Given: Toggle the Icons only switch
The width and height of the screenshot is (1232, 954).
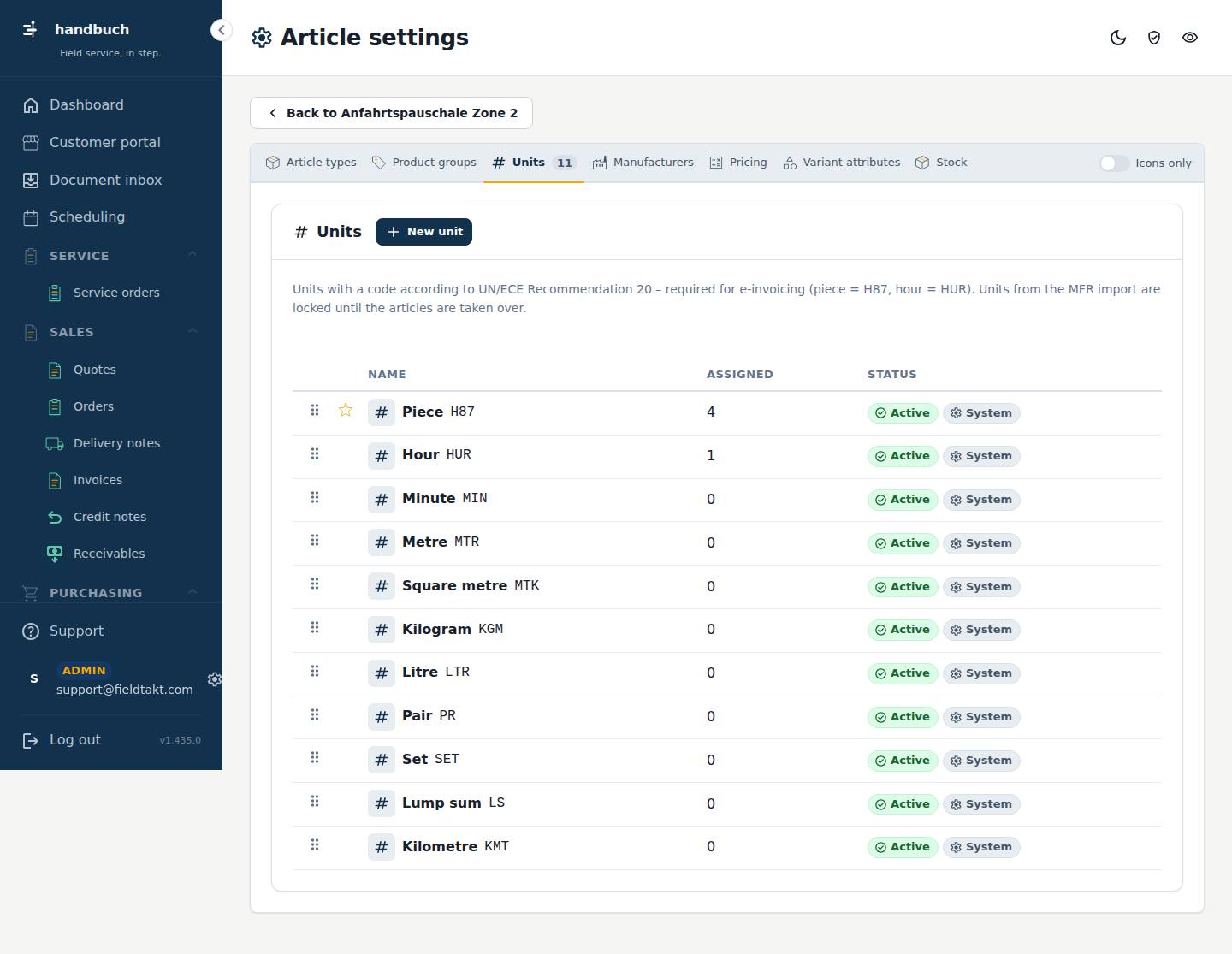Looking at the screenshot, I should 1114,163.
